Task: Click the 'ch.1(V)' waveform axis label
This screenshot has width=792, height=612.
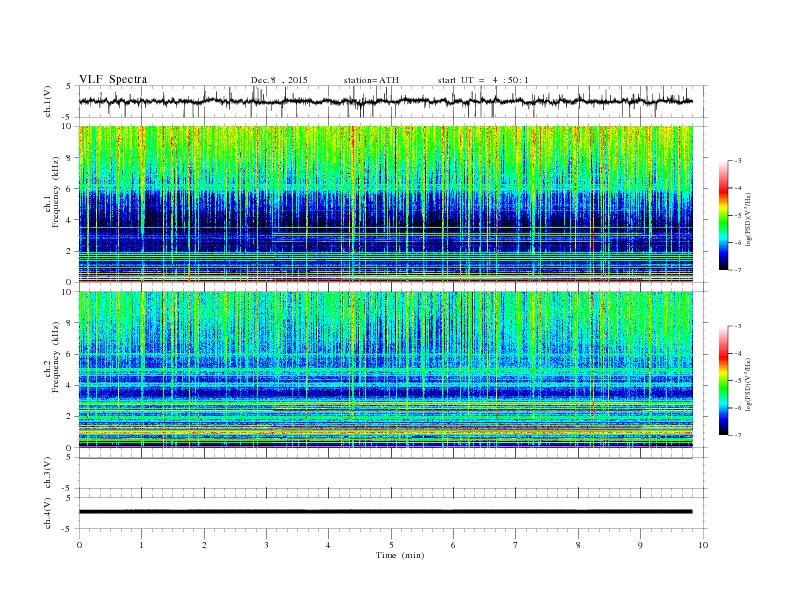Action: click(x=48, y=101)
